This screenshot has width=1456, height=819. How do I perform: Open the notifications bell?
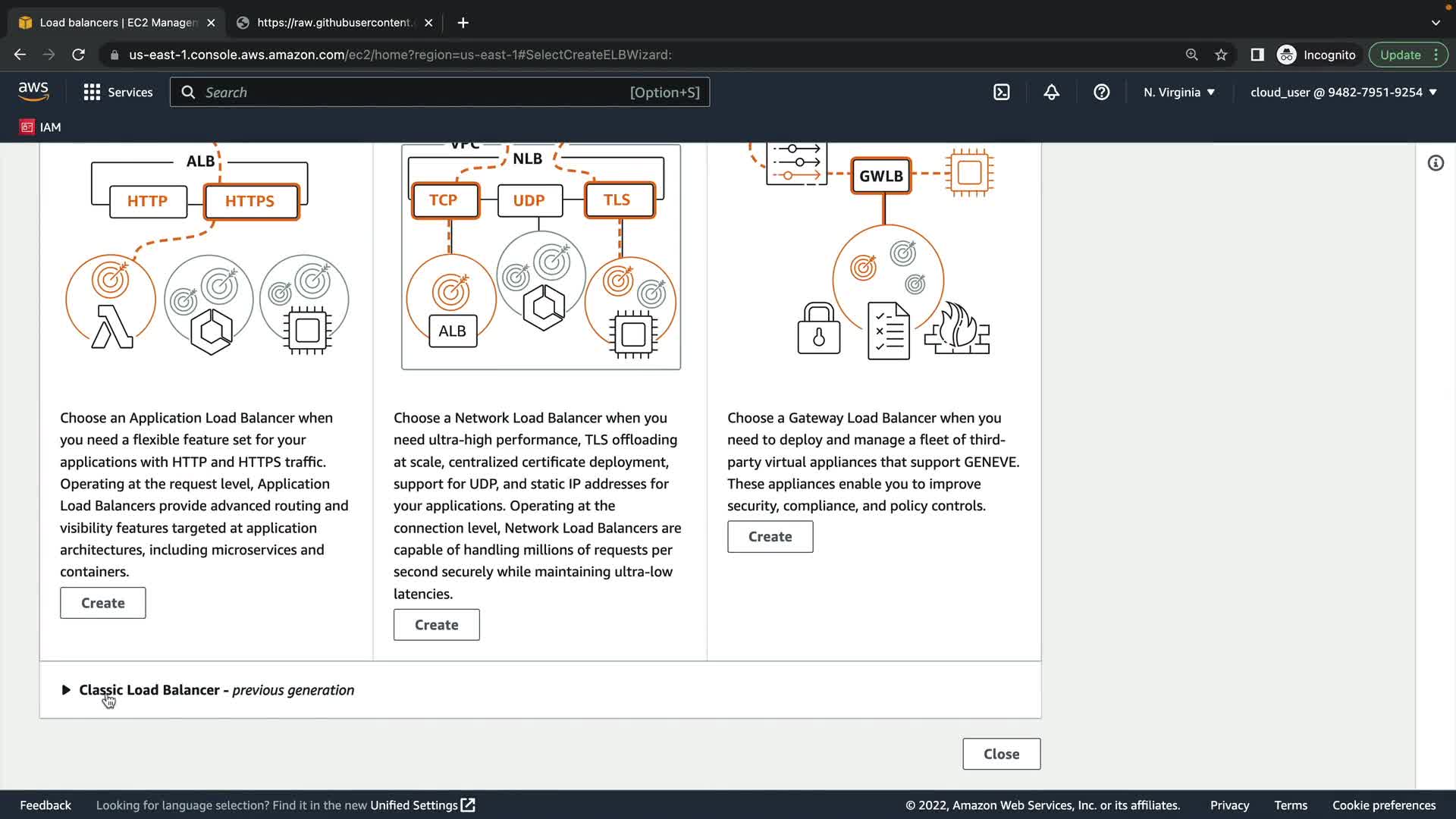[1051, 93]
